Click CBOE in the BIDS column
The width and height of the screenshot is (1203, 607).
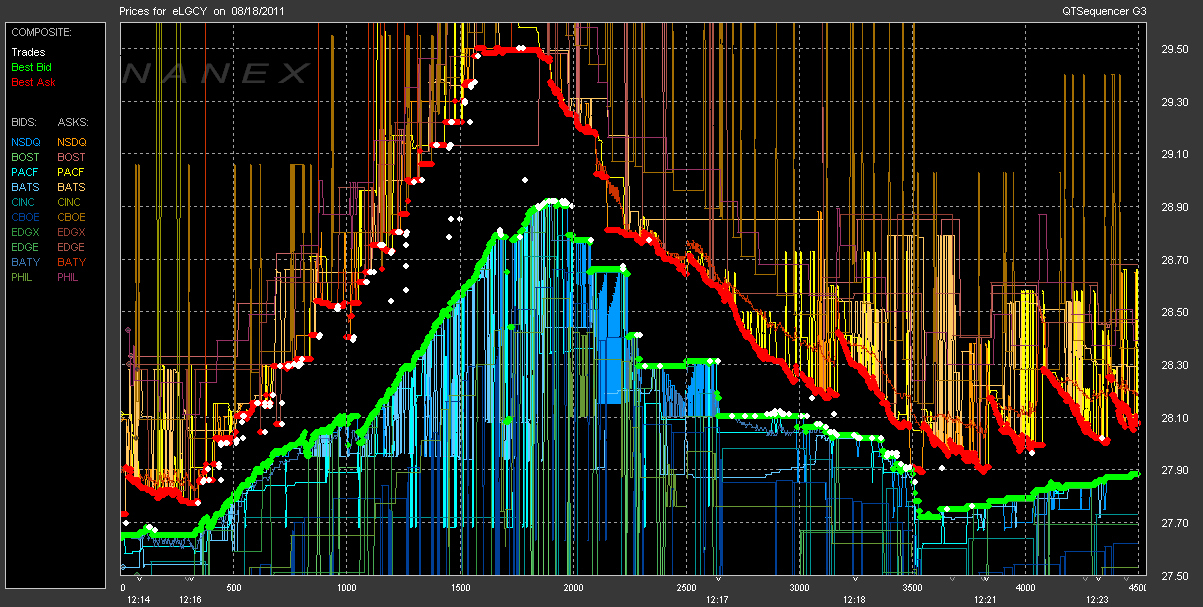[x=25, y=217]
